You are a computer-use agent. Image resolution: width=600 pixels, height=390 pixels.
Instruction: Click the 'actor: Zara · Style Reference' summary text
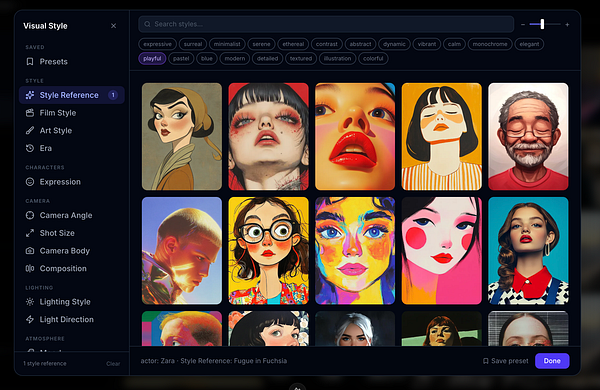(x=214, y=361)
